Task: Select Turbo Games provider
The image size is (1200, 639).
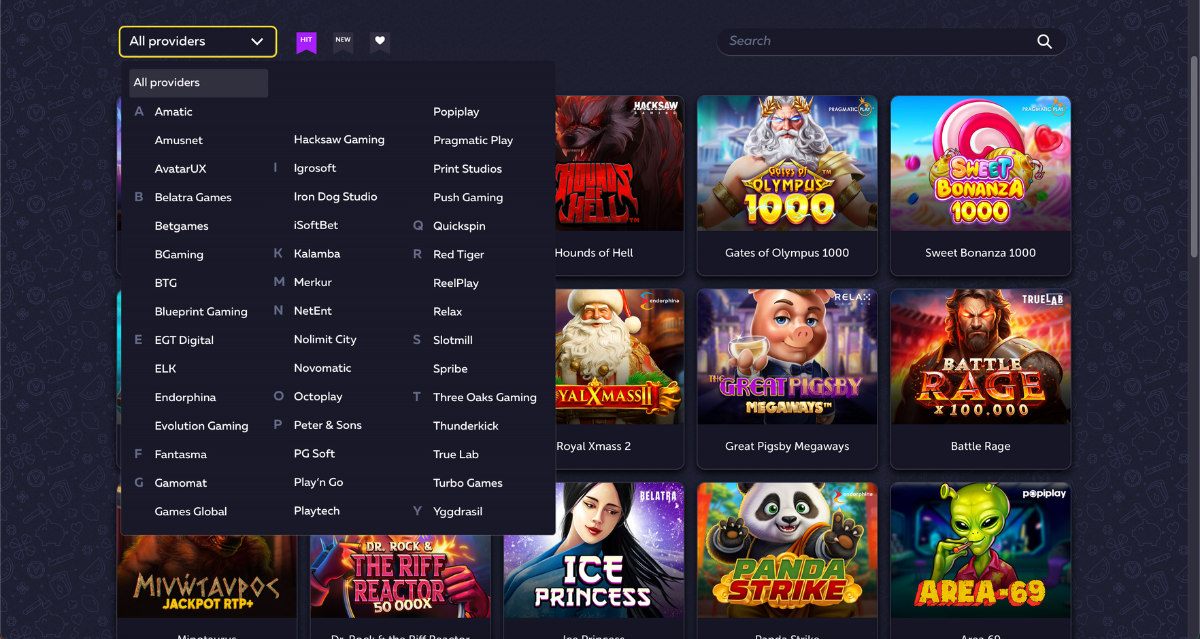Action: click(468, 483)
